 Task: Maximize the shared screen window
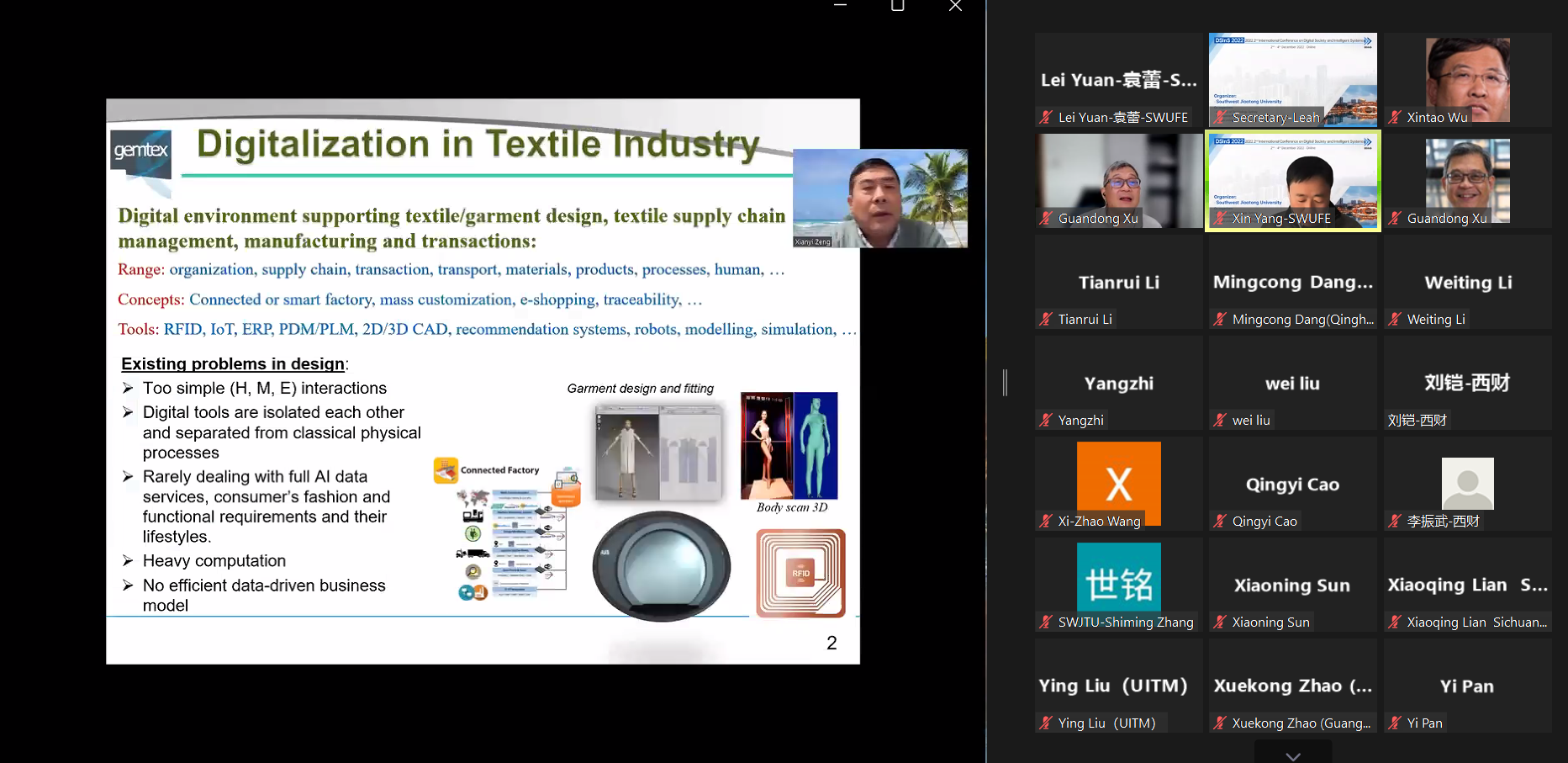(897, 6)
